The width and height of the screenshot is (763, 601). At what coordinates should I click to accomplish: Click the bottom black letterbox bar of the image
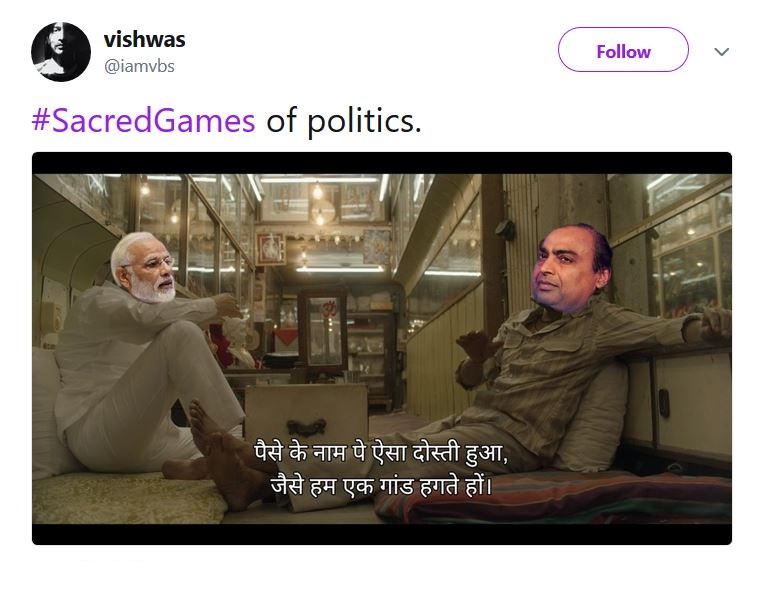pyautogui.click(x=382, y=534)
